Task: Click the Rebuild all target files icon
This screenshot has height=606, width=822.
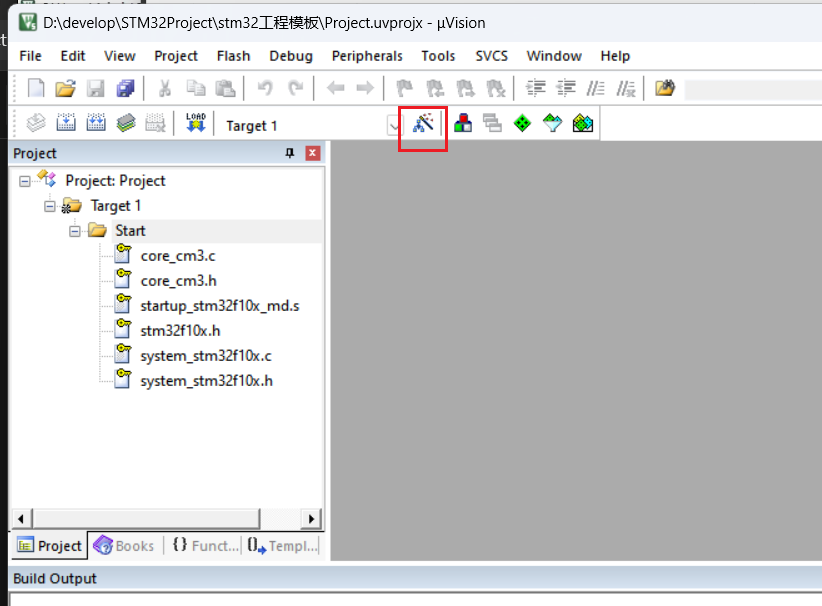Action: 96,123
